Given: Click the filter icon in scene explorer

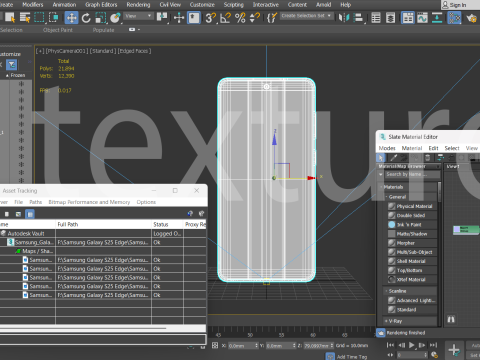Looking at the screenshot, I should [x=12, y=65].
